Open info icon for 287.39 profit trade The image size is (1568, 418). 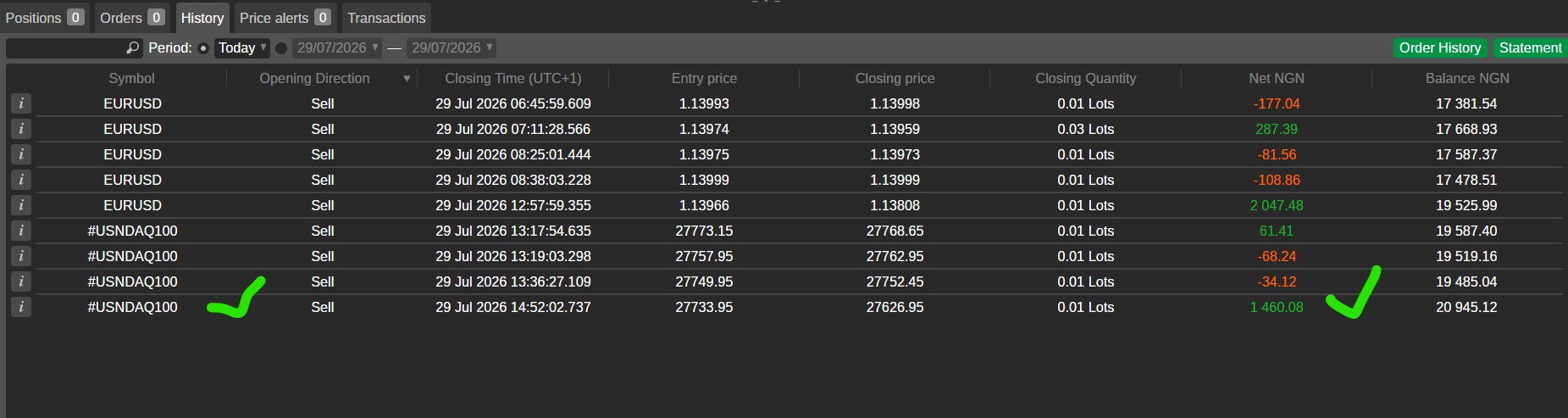(x=21, y=129)
